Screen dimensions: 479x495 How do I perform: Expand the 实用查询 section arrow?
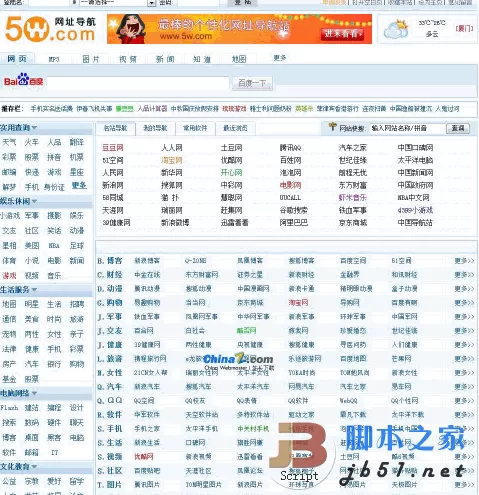click(x=34, y=128)
